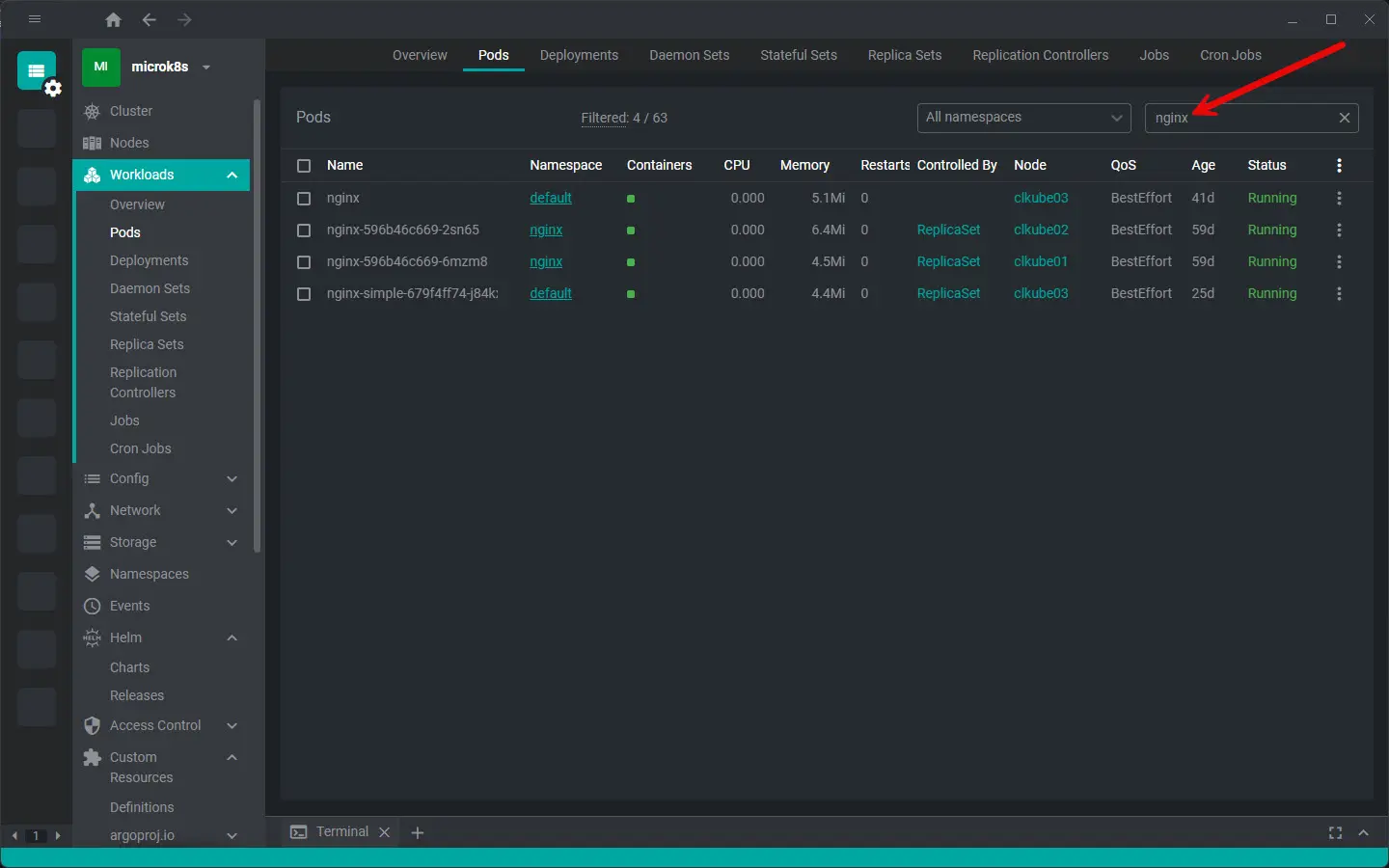Navigate back with the left arrow
Screen dimensions: 1389x868
click(149, 19)
